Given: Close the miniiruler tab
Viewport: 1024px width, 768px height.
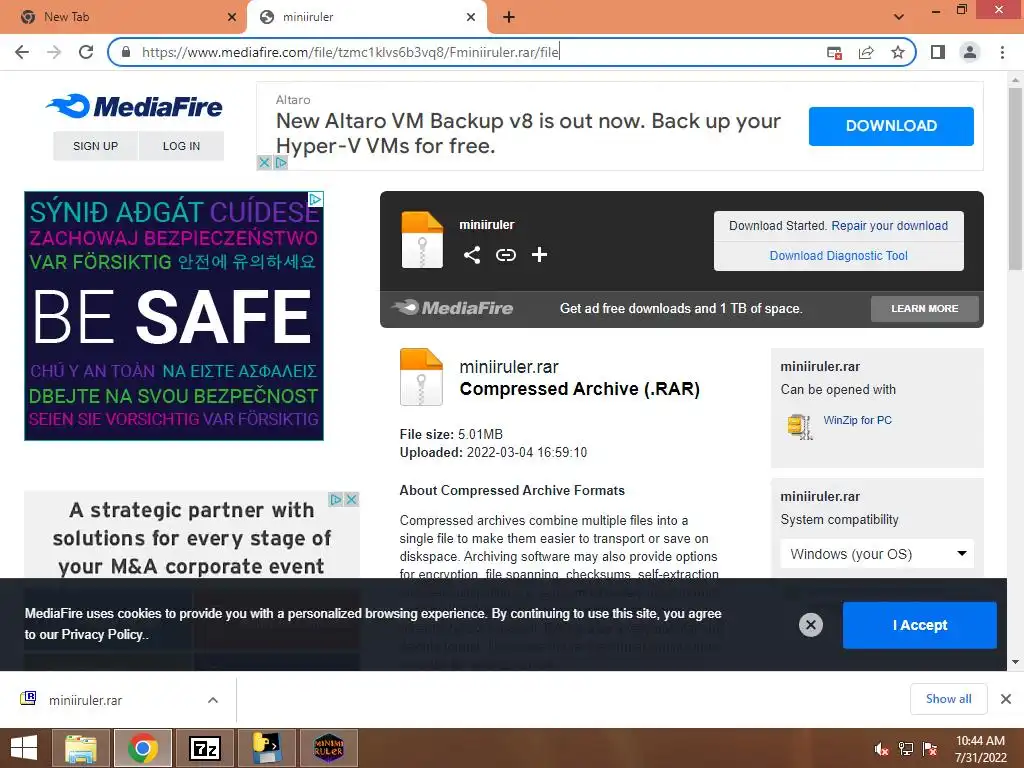Looking at the screenshot, I should point(471,17).
